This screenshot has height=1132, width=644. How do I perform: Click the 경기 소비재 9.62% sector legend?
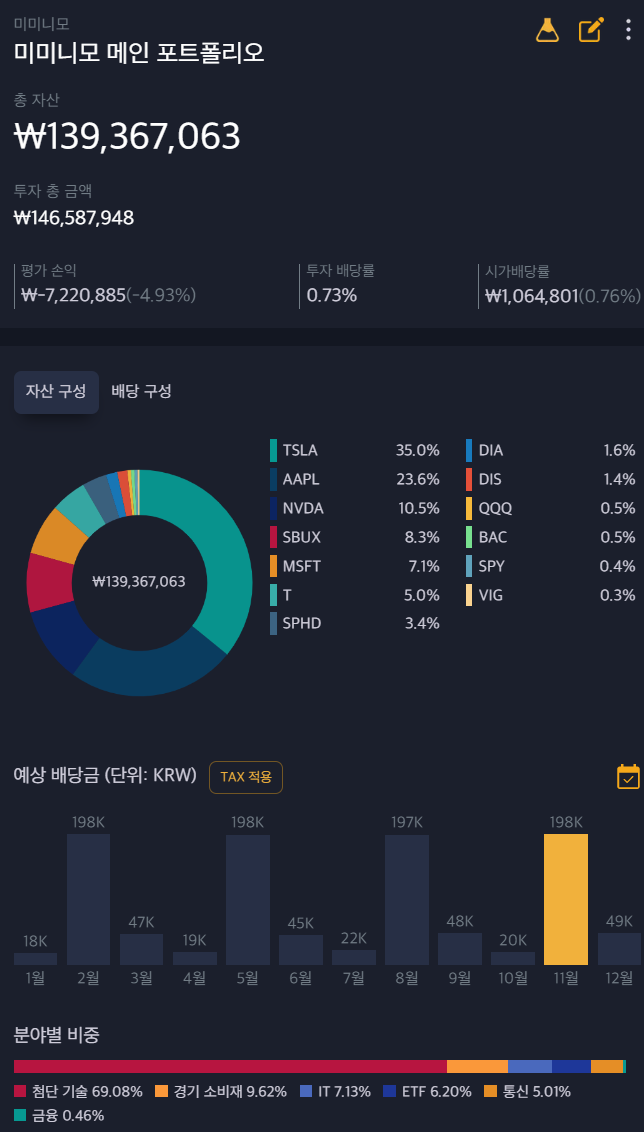221,1092
